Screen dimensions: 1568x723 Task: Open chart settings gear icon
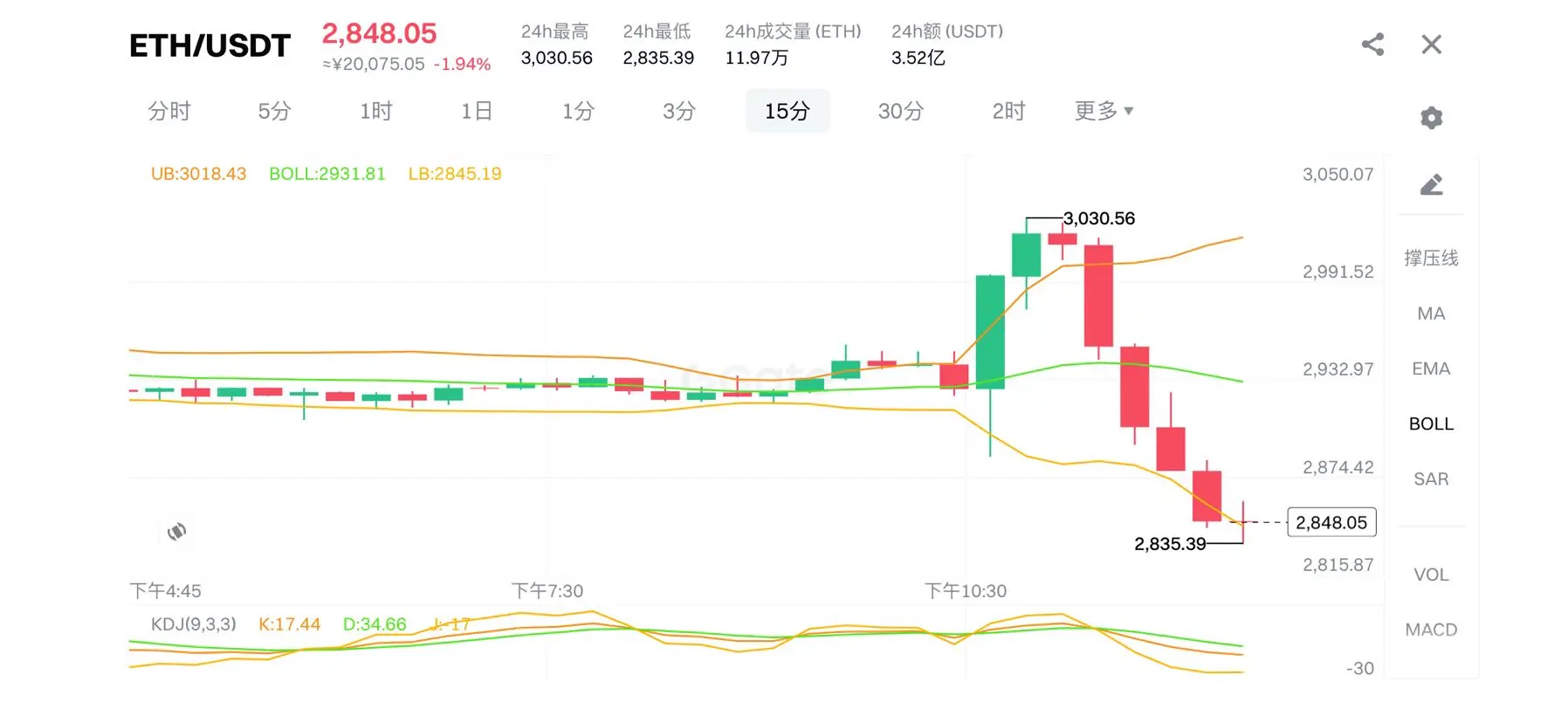(1431, 117)
